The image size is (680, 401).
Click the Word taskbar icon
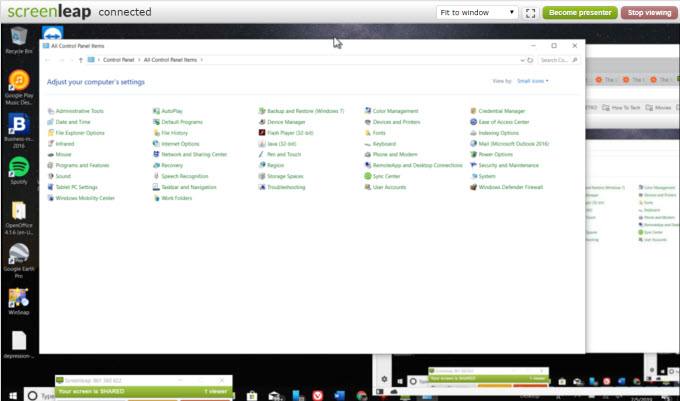pyautogui.click(x=340, y=396)
